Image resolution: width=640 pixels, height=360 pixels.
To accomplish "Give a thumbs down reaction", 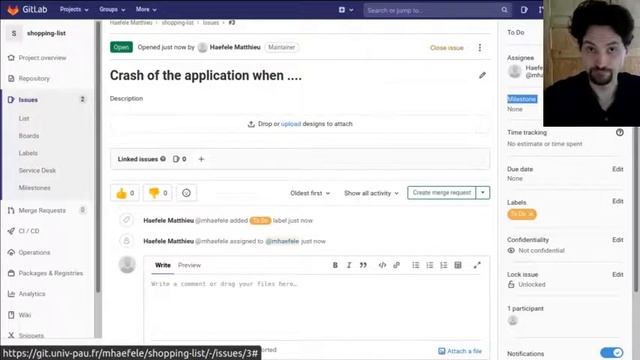I will pos(158,193).
